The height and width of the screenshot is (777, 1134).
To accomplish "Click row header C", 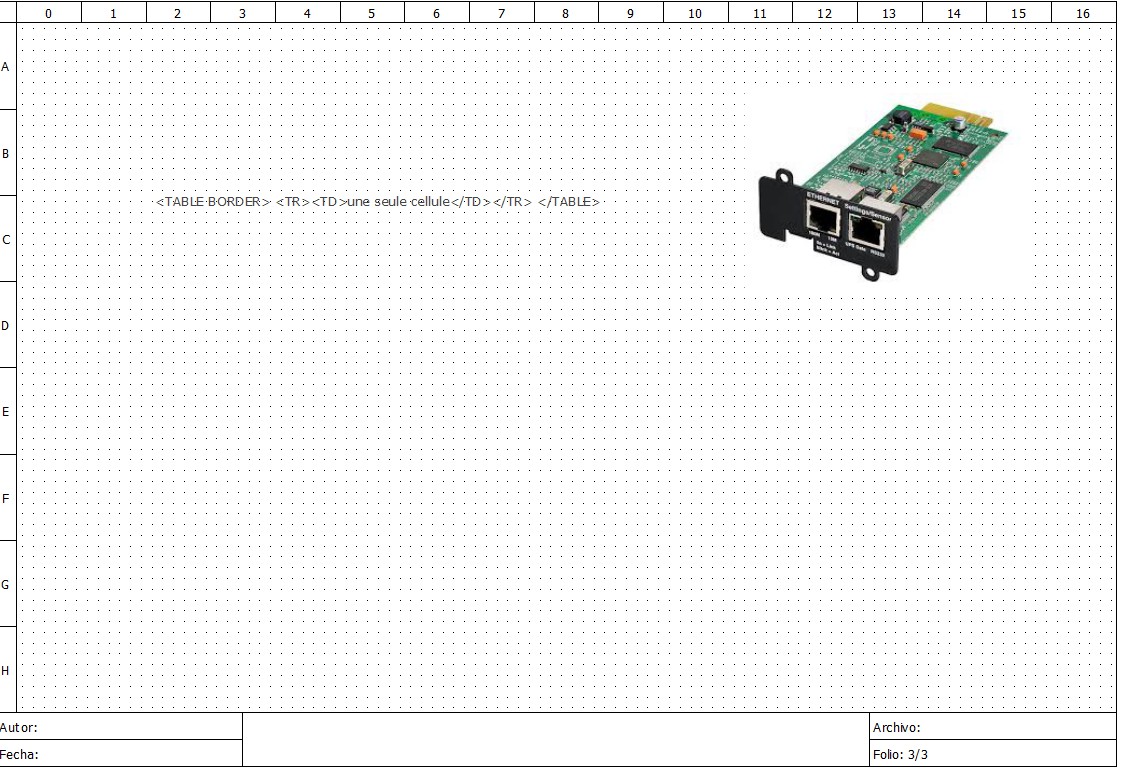I will [7, 240].
